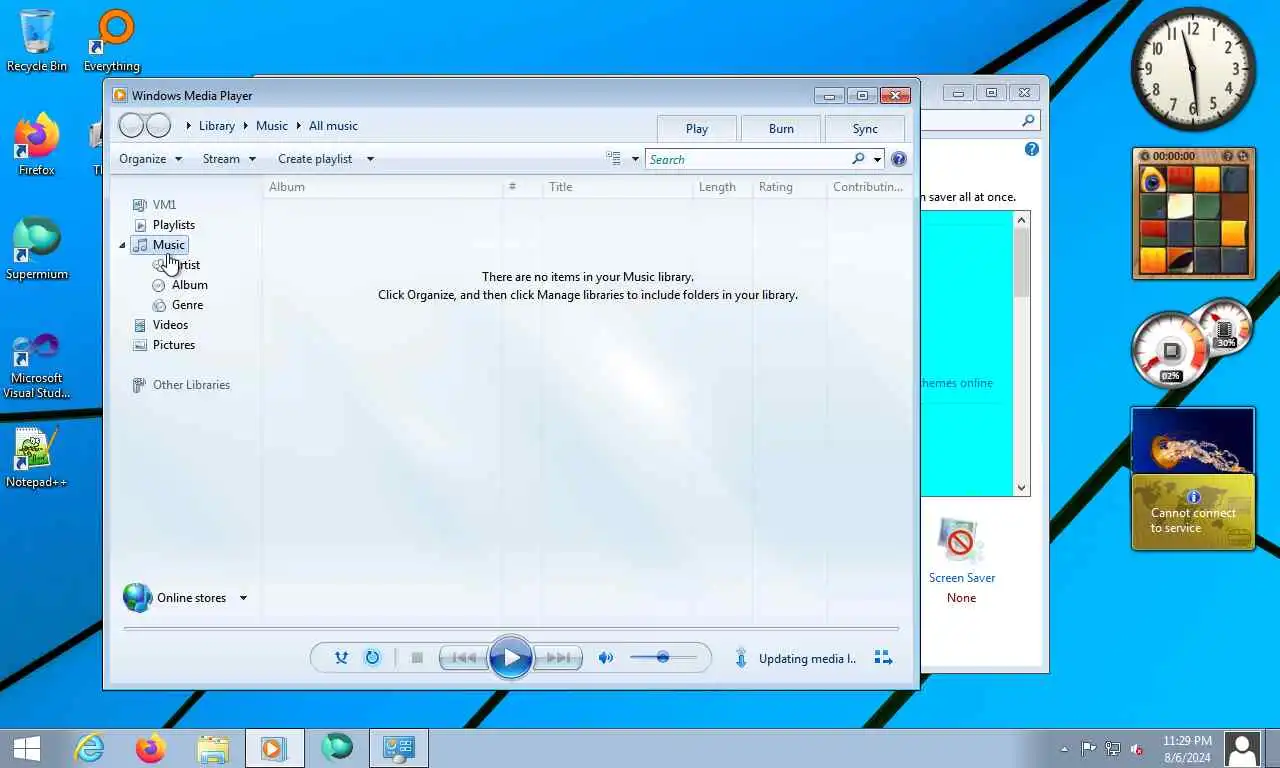Open the Notepad++ desktop shortcut
The image size is (1280, 768).
point(37,458)
